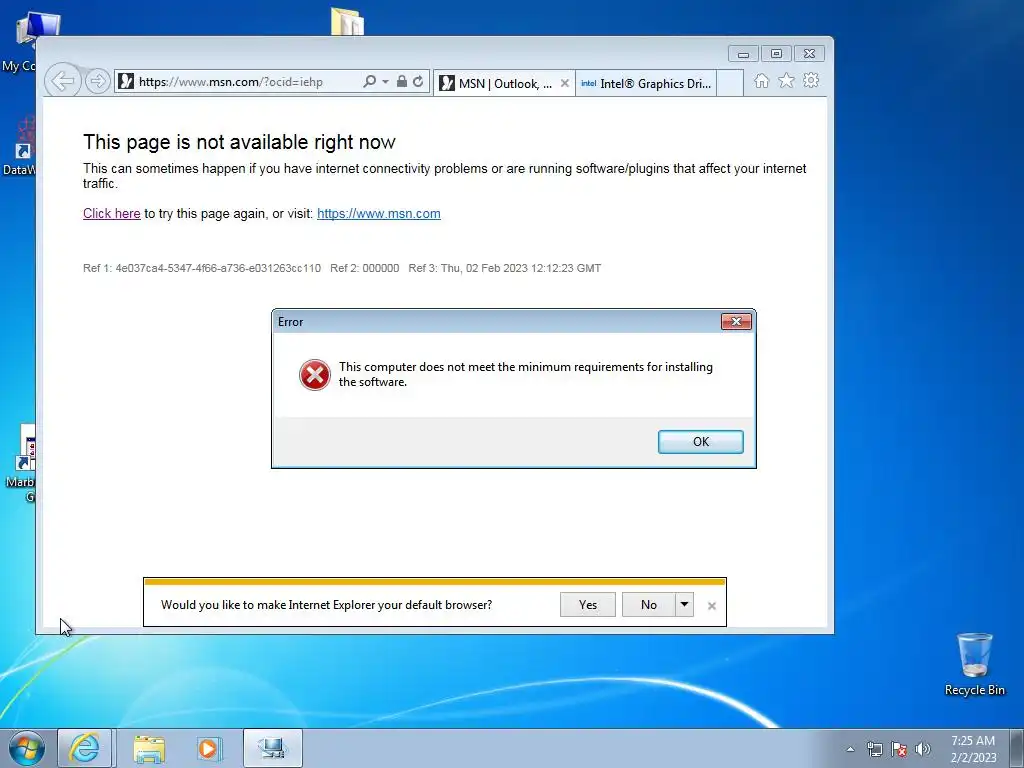The image size is (1024, 768).
Task: Click the installer program taskbar icon
Action: (273, 748)
